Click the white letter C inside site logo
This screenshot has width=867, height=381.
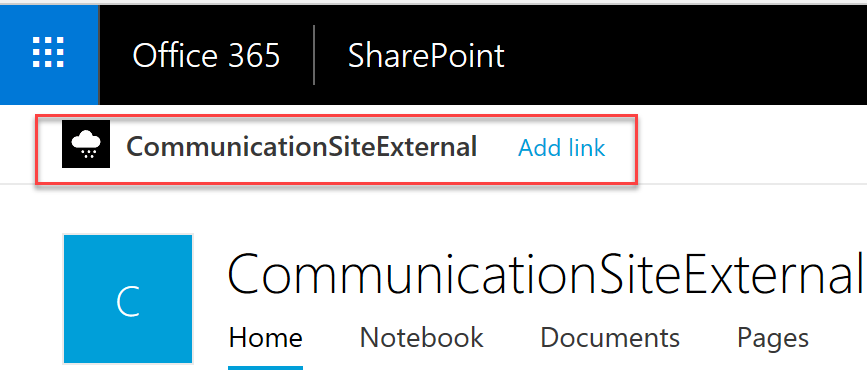point(128,302)
